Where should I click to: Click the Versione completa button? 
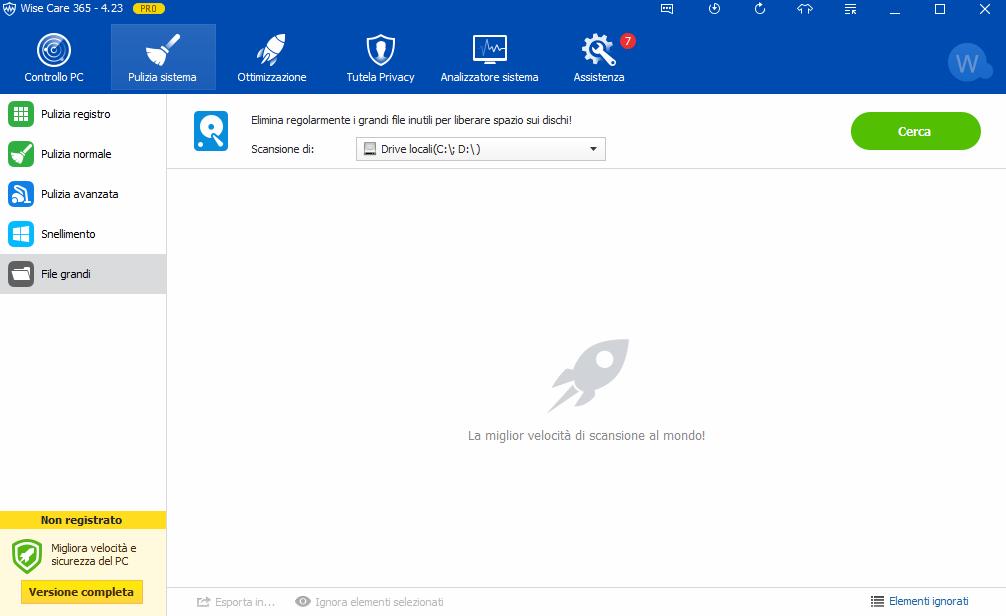(x=81, y=592)
